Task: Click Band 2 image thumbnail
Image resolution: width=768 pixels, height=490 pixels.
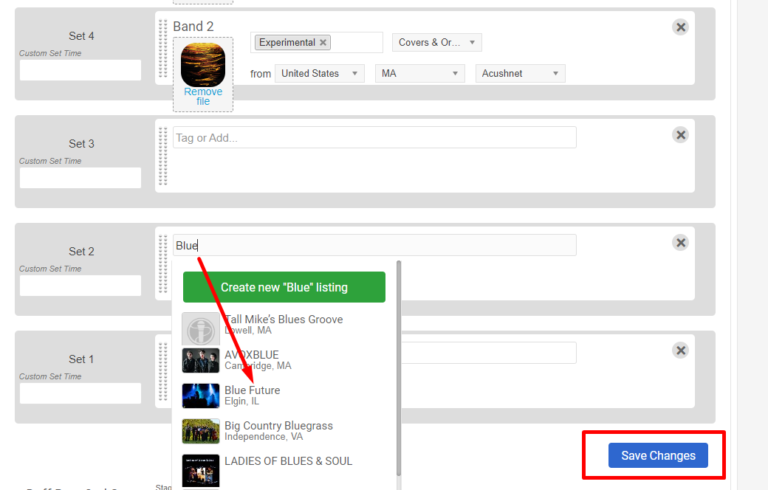Action: click(x=203, y=65)
